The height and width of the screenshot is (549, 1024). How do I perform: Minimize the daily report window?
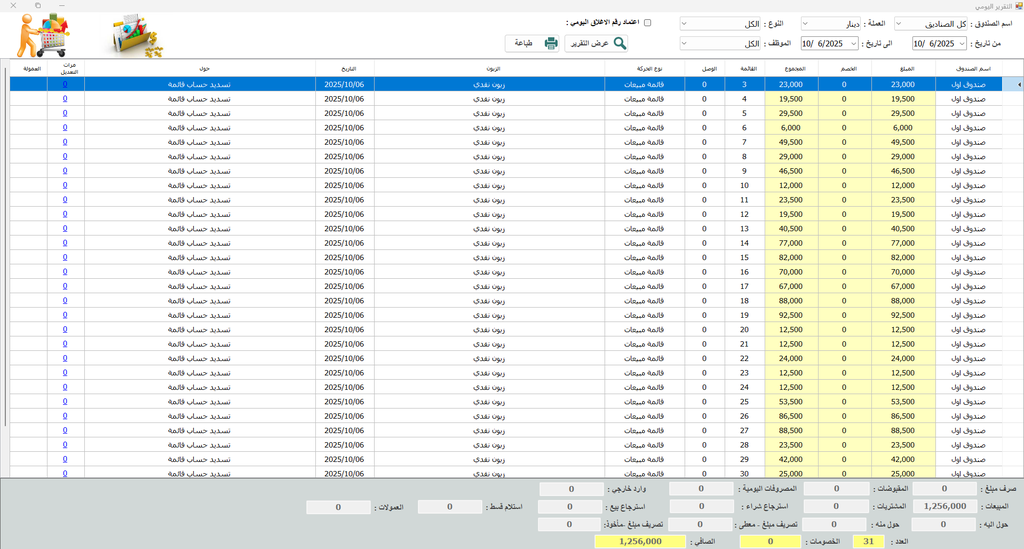(x=61, y=5)
